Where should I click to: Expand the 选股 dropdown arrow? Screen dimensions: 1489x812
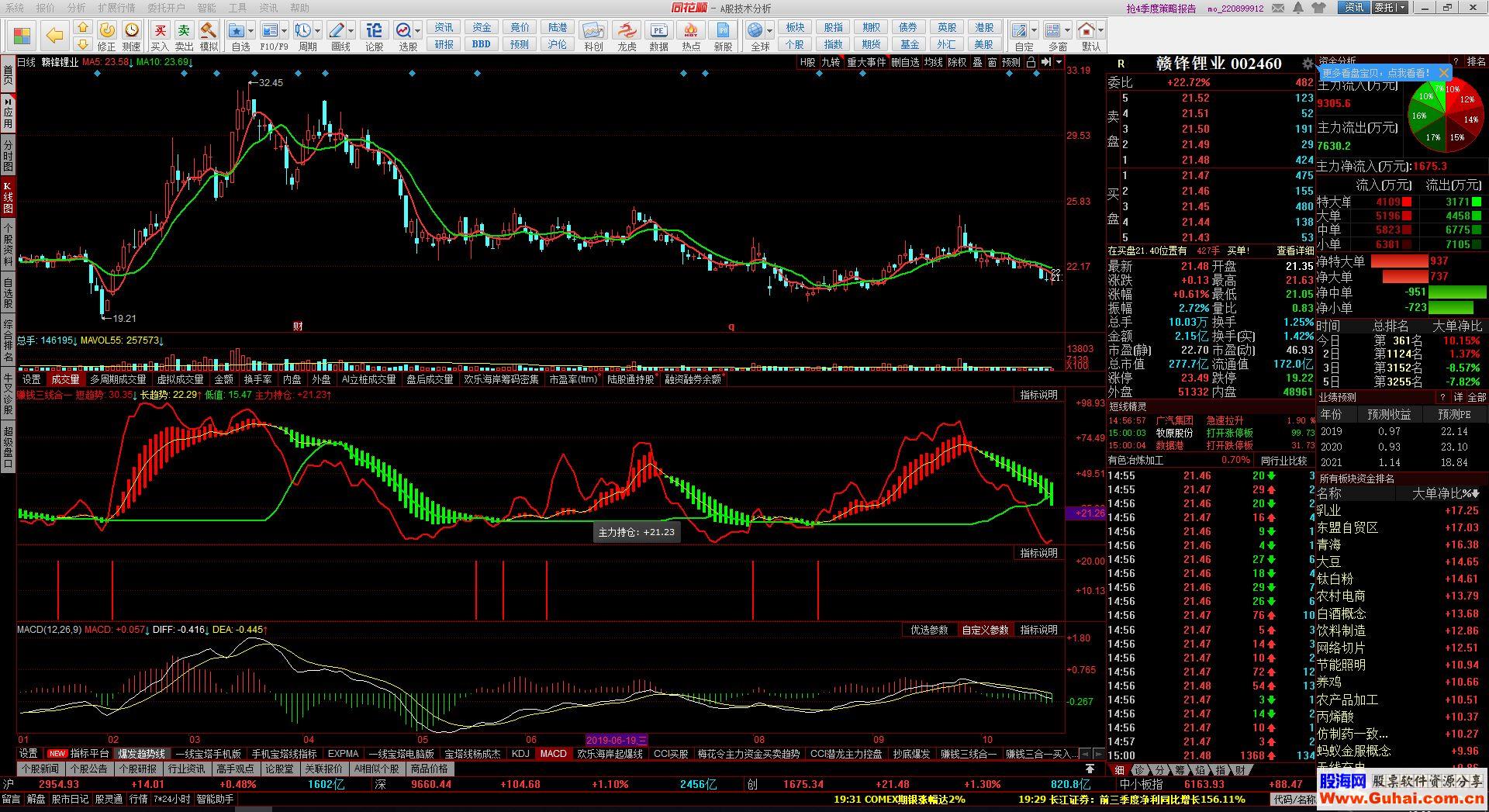click(x=418, y=31)
